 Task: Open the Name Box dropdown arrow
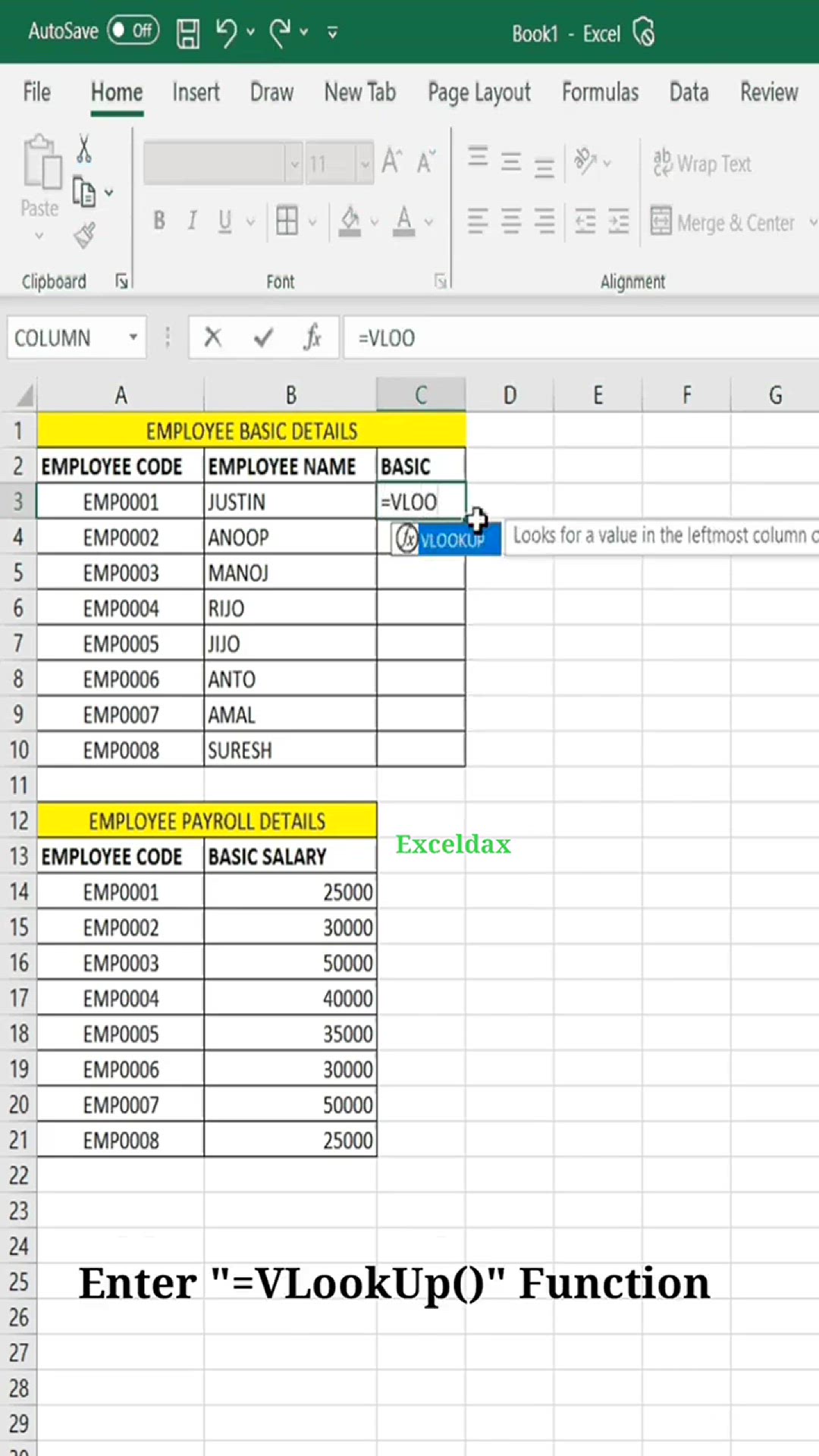(x=133, y=337)
